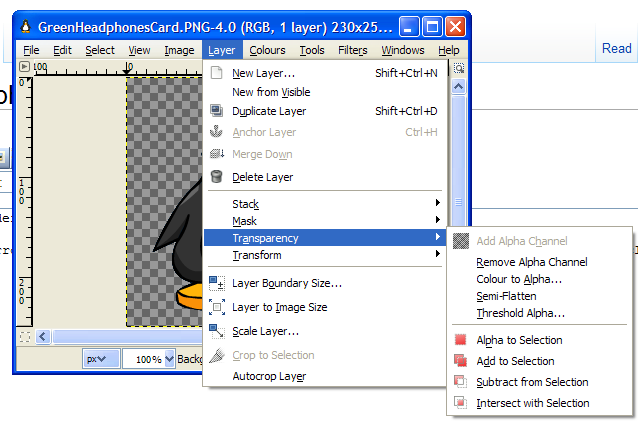Click the Delete Layer trash icon
The height and width of the screenshot is (428, 638).
click(216, 177)
